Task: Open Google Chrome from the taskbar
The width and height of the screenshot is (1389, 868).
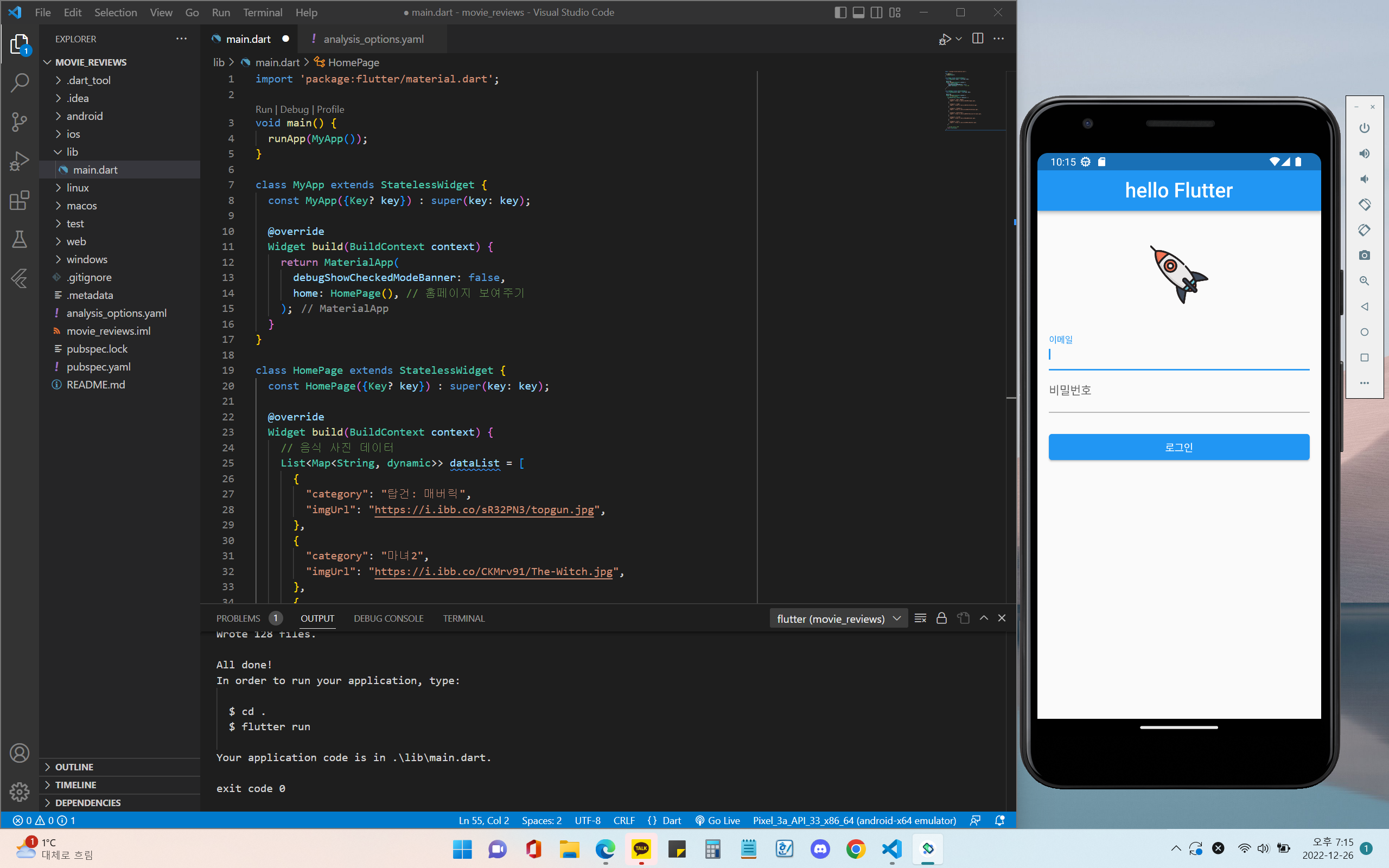Action: click(856, 849)
